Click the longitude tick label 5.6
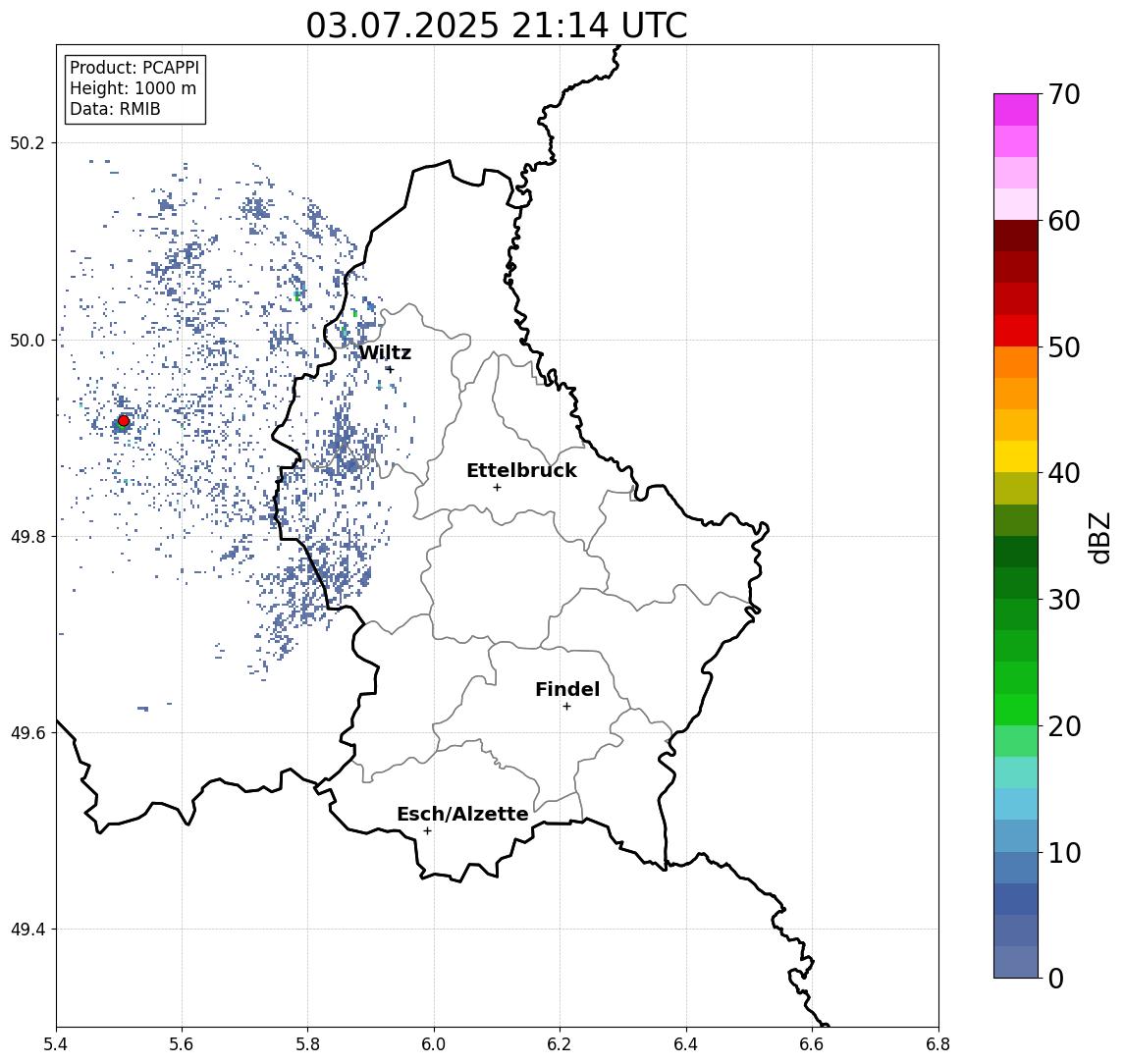The height and width of the screenshot is (1064, 1124). 182,1044
